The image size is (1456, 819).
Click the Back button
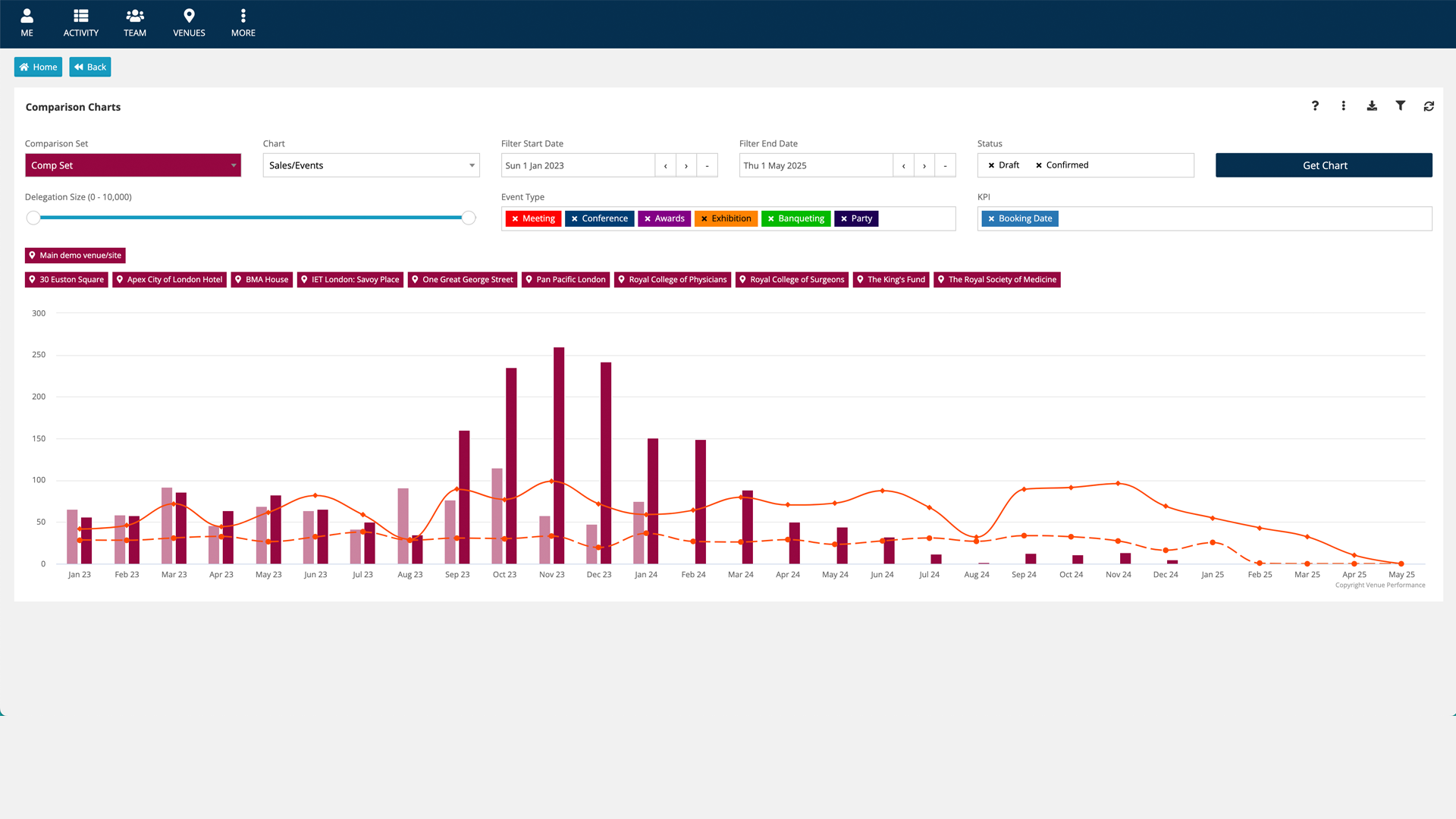90,67
